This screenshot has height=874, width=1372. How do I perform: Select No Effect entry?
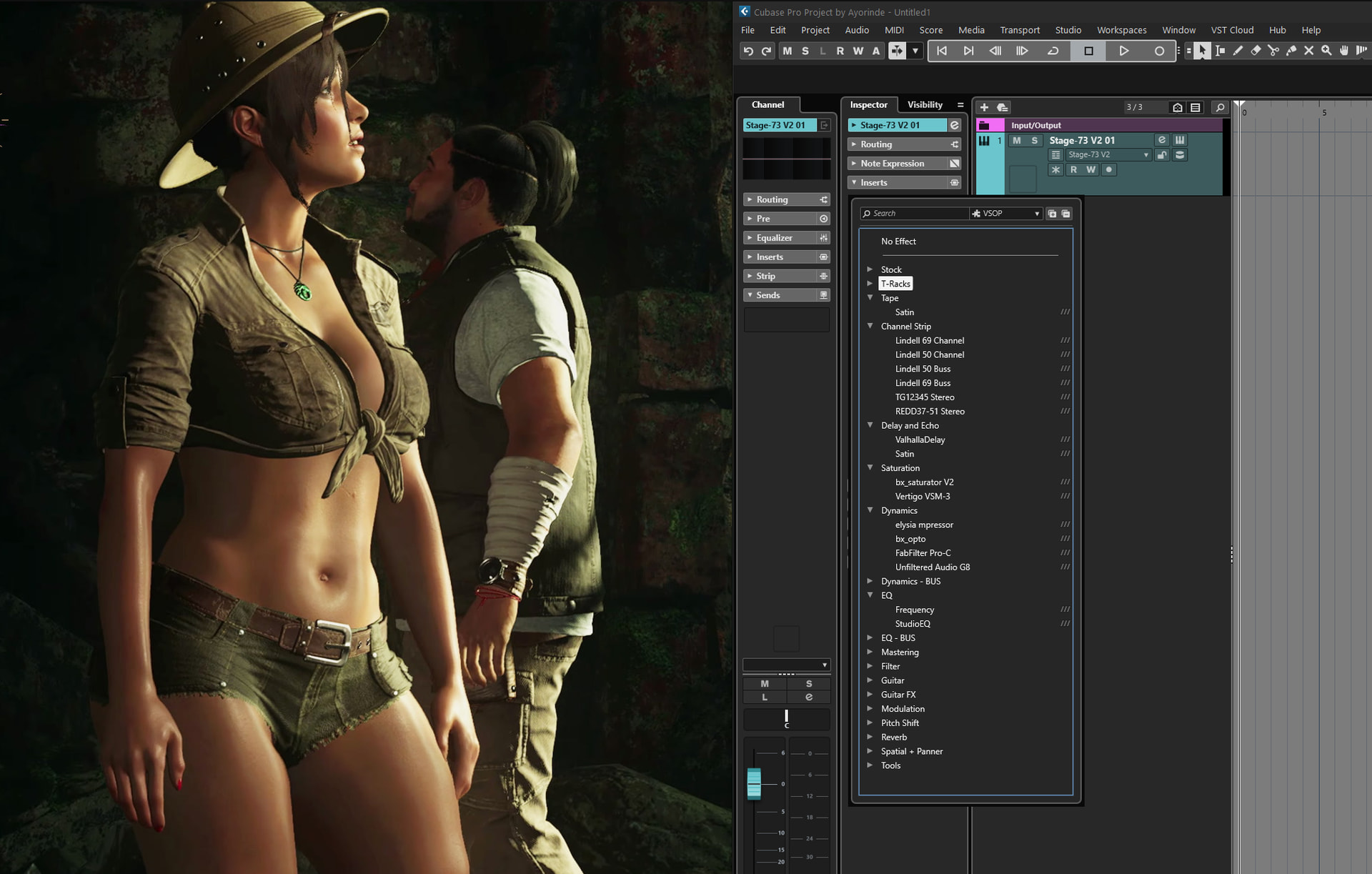(x=898, y=242)
